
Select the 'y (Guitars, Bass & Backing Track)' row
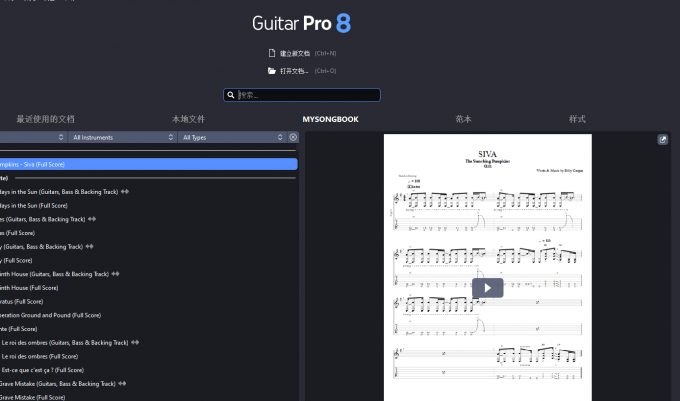click(41, 247)
